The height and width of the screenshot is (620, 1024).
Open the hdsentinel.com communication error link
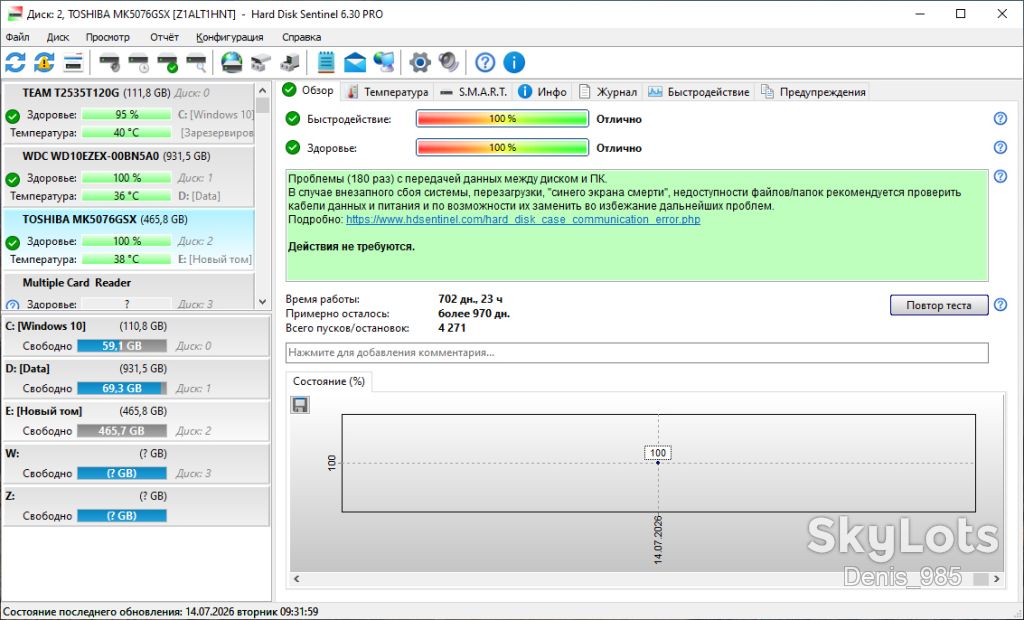(x=523, y=220)
